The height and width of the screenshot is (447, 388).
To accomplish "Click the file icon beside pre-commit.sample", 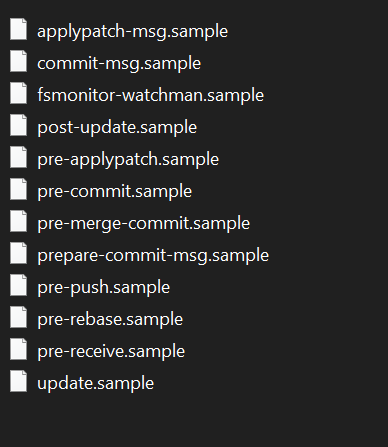I will (x=18, y=189).
